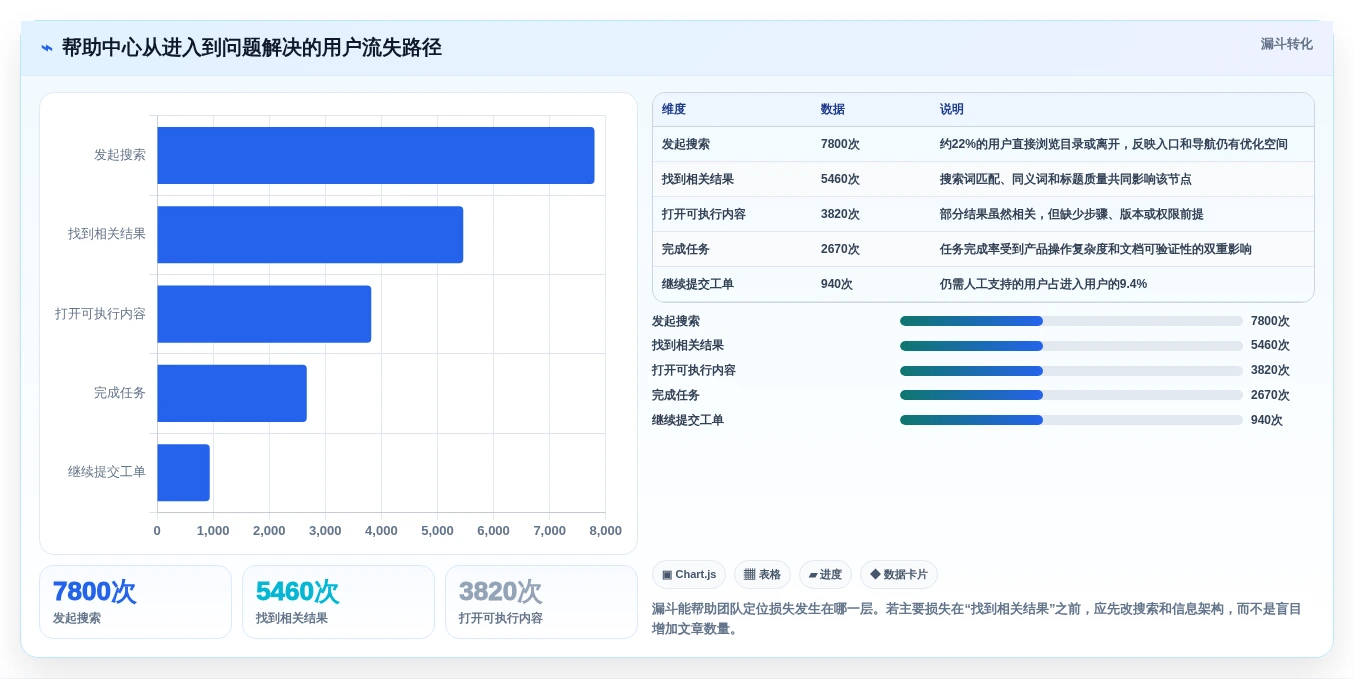Click the 发起搜索 bar in the chart
The width and height of the screenshot is (1354, 679).
[x=376, y=155]
